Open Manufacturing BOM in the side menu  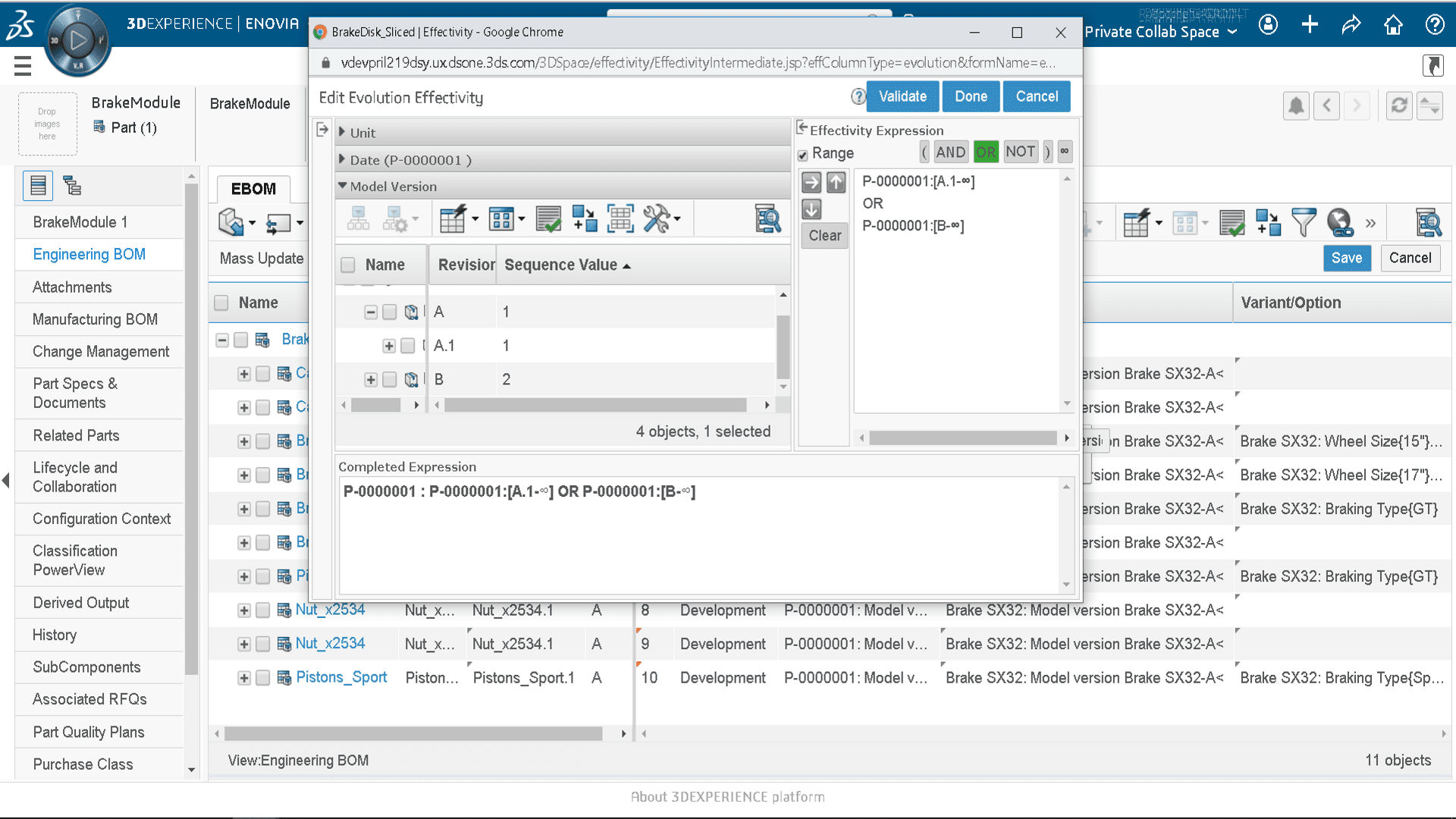coord(95,319)
